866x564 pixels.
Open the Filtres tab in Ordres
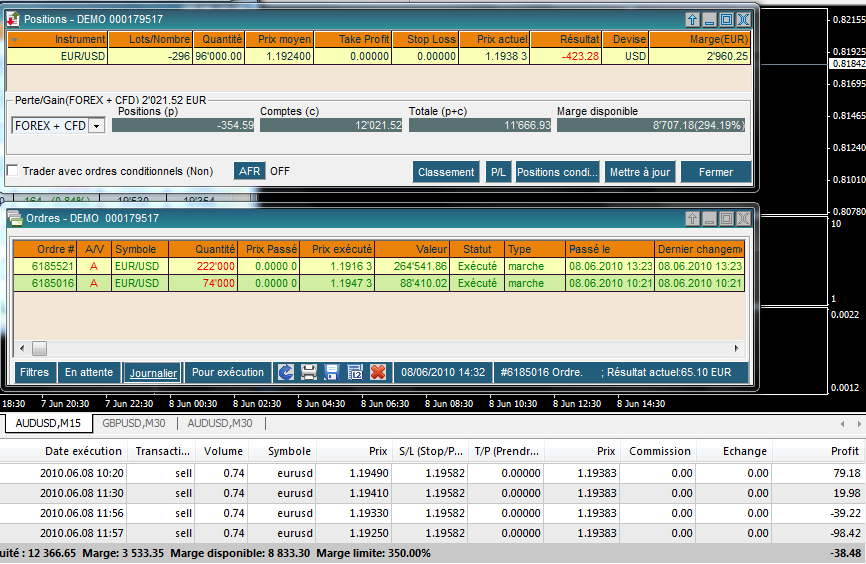pos(34,372)
